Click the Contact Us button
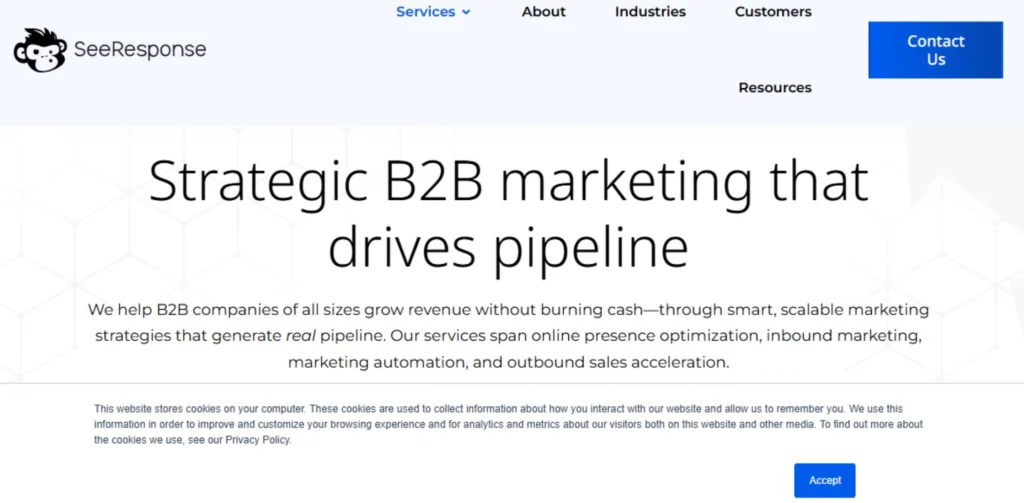The height and width of the screenshot is (503, 1024). tap(936, 50)
